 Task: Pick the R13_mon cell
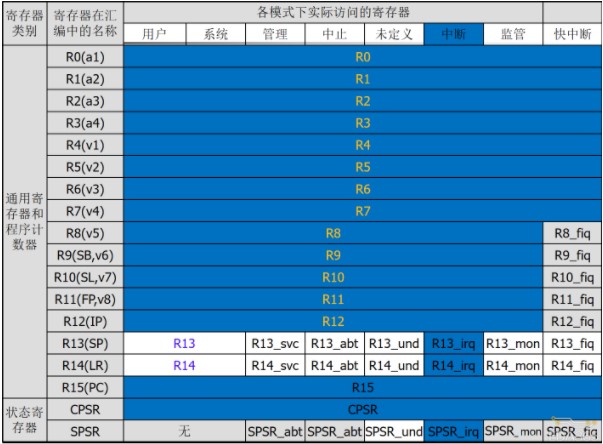click(x=513, y=343)
